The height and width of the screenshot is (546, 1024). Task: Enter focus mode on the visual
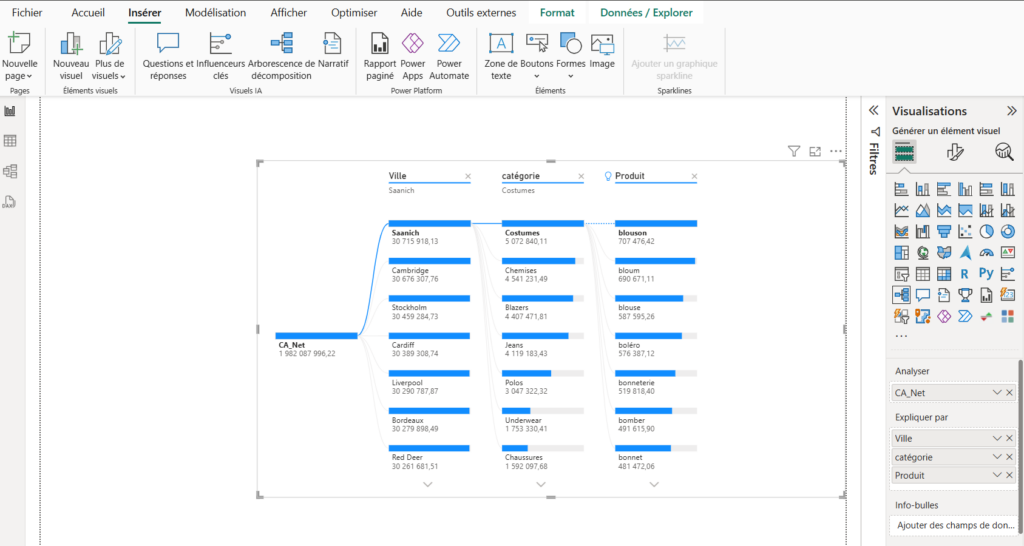[815, 151]
